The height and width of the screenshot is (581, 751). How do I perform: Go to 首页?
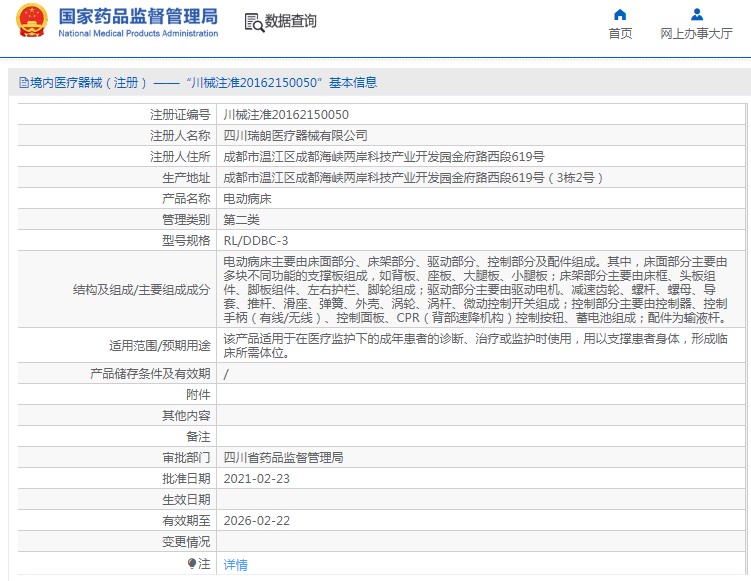coord(620,34)
